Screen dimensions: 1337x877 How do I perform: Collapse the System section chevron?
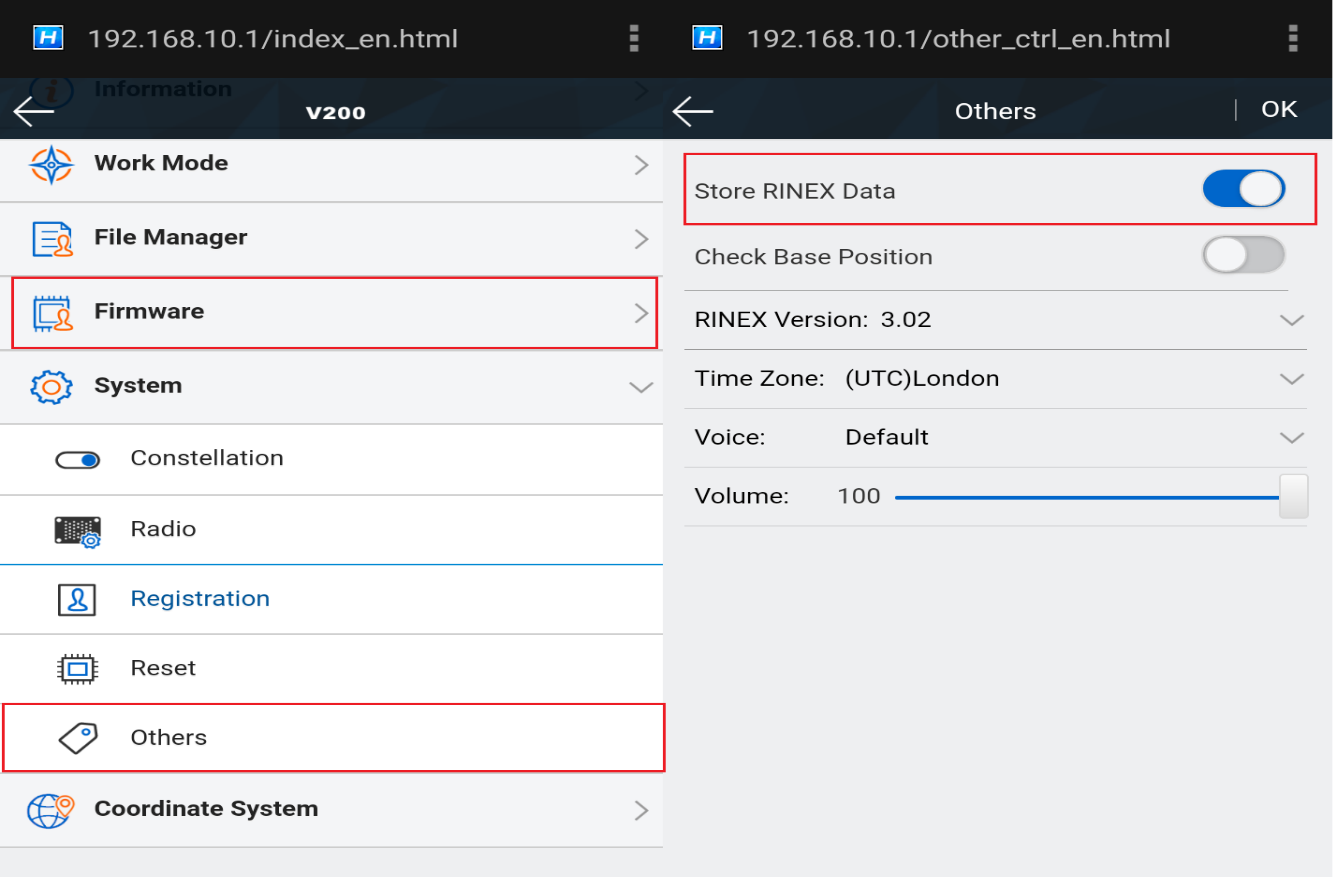(641, 387)
